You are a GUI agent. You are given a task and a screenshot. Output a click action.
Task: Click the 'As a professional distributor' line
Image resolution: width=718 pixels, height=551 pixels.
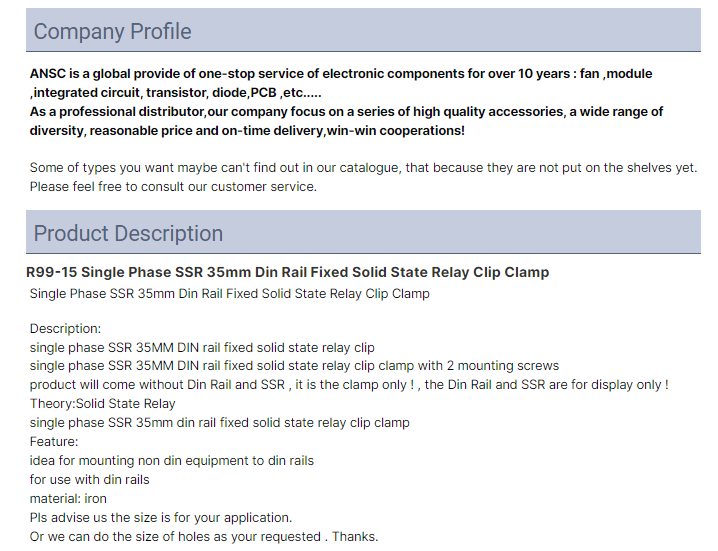(x=346, y=112)
